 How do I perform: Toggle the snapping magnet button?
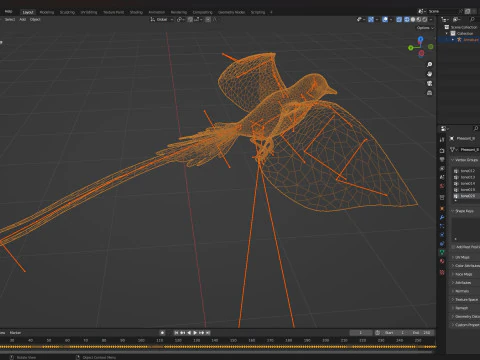[190, 20]
